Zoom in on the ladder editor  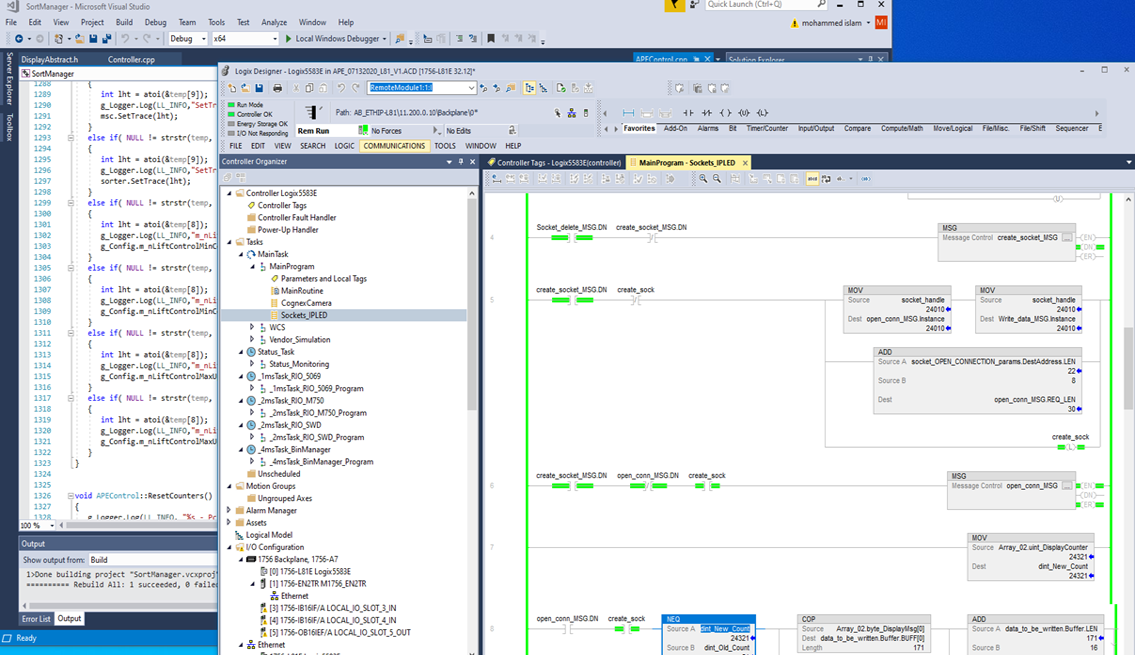pyautogui.click(x=703, y=179)
